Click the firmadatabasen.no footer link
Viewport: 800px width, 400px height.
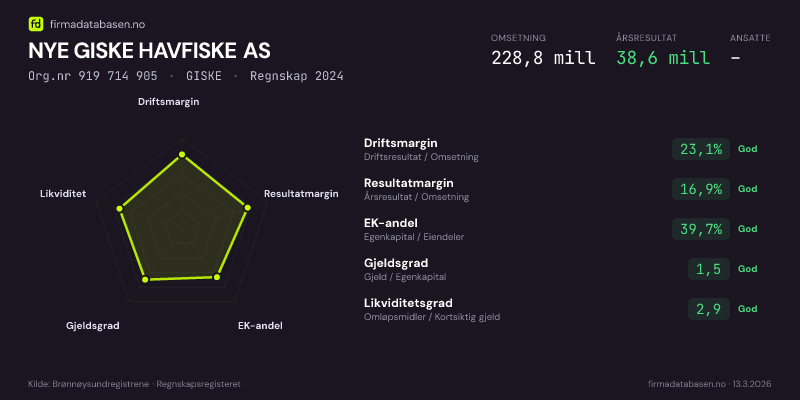coord(687,383)
